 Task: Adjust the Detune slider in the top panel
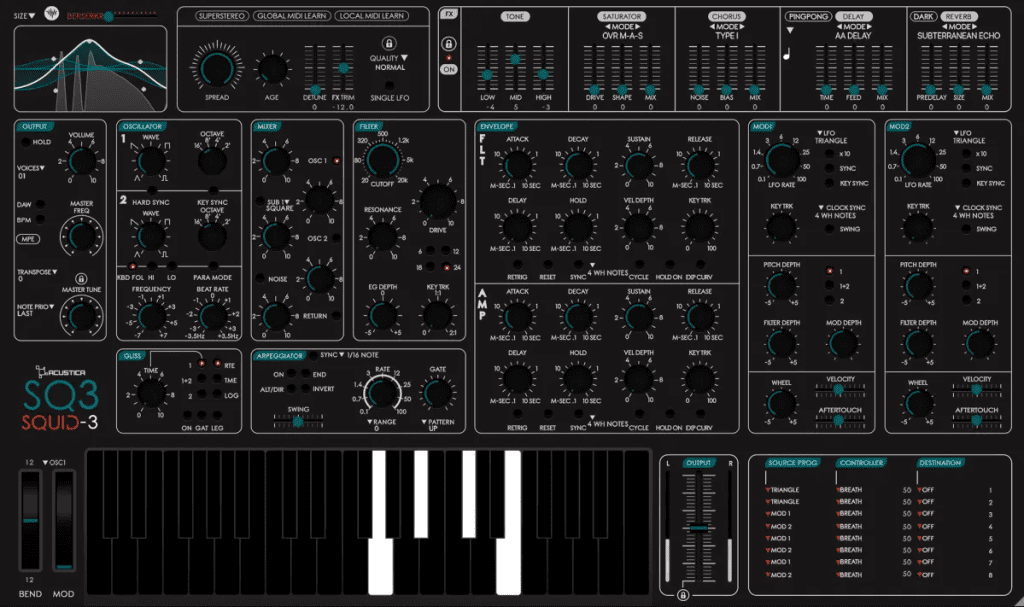(x=315, y=90)
